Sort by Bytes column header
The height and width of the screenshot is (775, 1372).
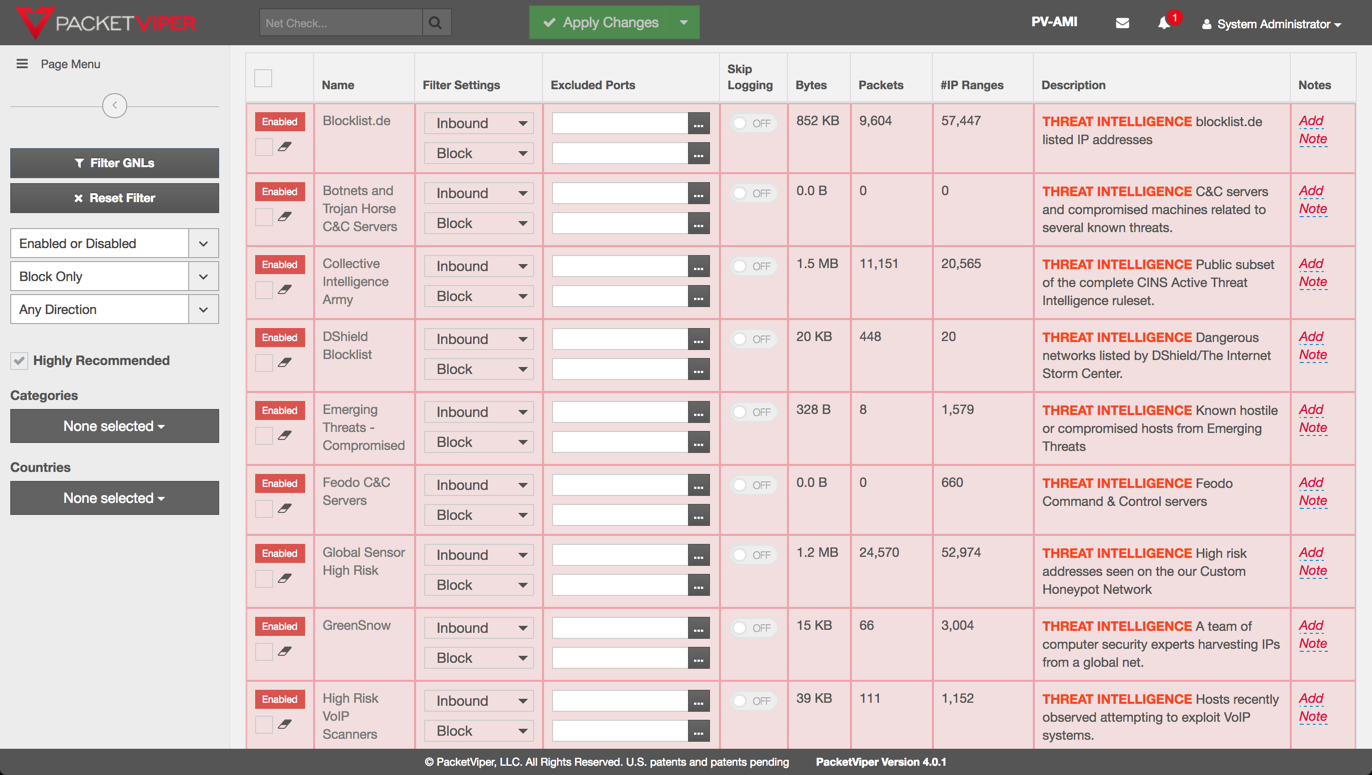(811, 85)
